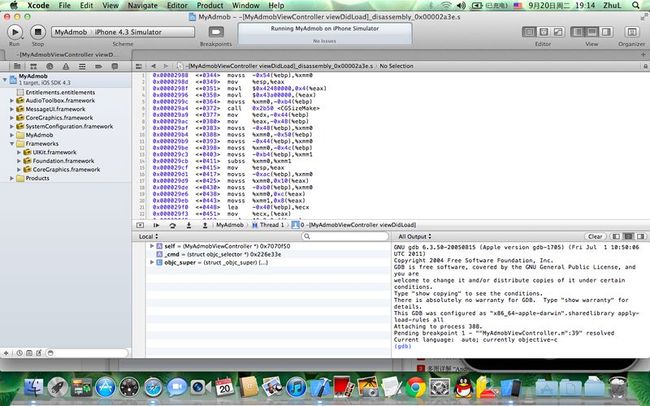The height and width of the screenshot is (406, 650).
Task: Toggle the Utilities pane visibility
Action: tap(606, 32)
